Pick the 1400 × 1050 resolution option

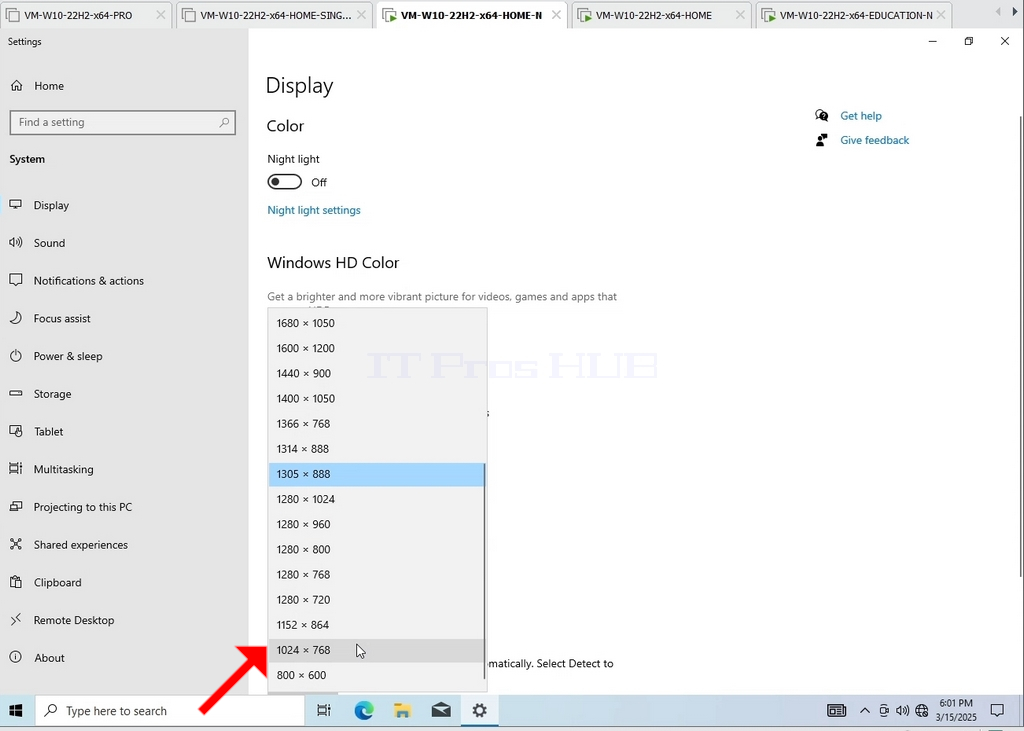coord(377,398)
